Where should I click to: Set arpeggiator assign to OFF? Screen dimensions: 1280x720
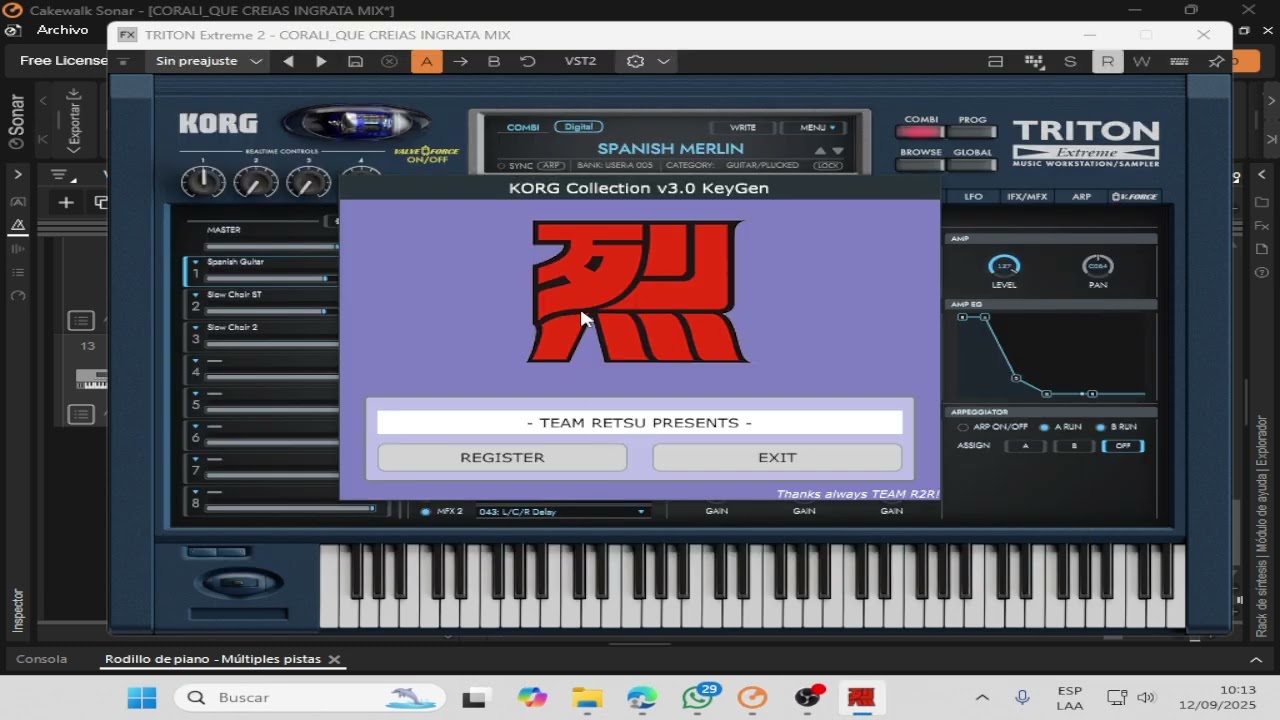click(1123, 446)
